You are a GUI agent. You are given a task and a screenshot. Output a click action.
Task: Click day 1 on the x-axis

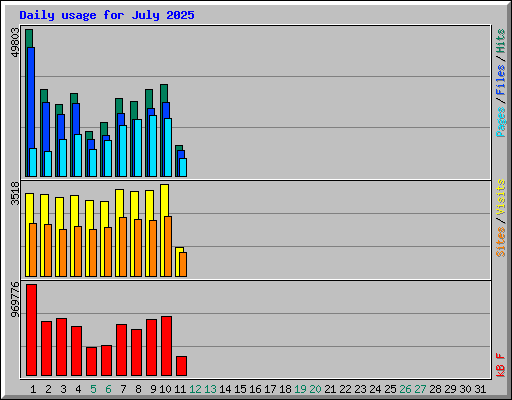point(33,389)
